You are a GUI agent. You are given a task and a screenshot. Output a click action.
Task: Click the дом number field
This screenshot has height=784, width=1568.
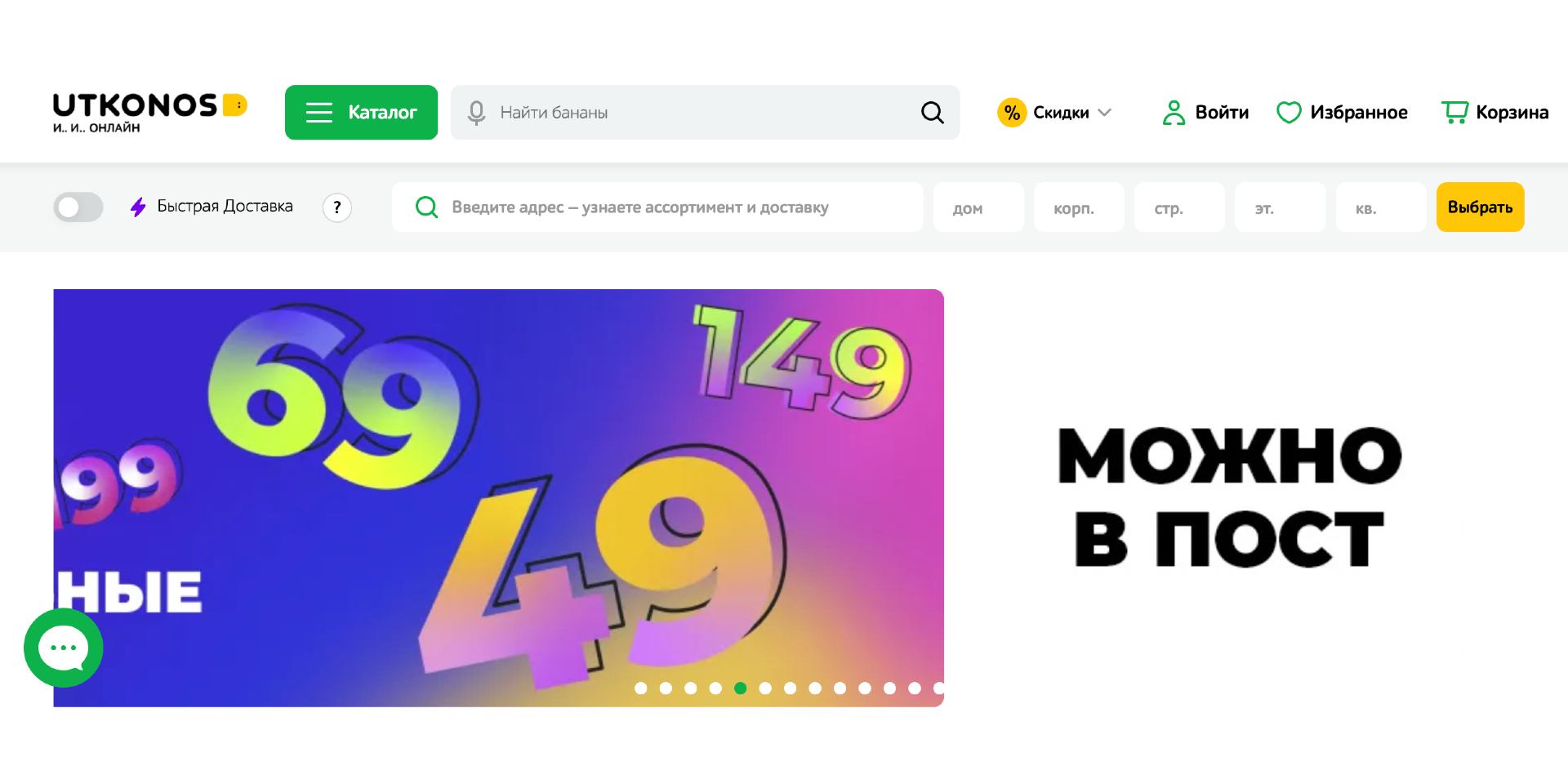coord(978,207)
